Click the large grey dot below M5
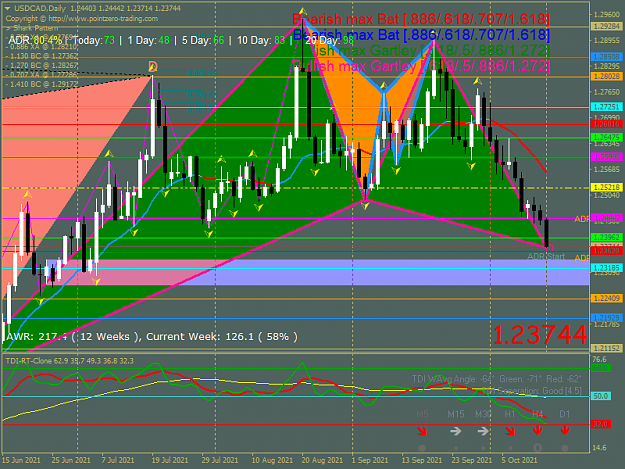The height and width of the screenshot is (469, 625). (x=422, y=448)
